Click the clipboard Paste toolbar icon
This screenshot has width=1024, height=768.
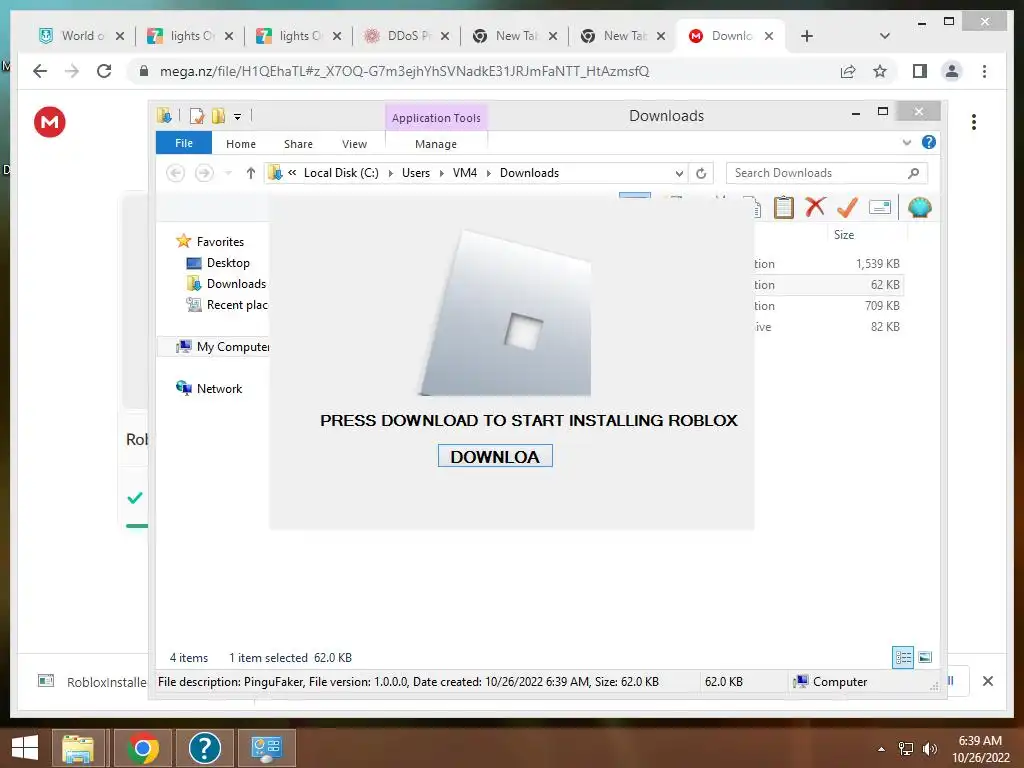[x=784, y=208]
